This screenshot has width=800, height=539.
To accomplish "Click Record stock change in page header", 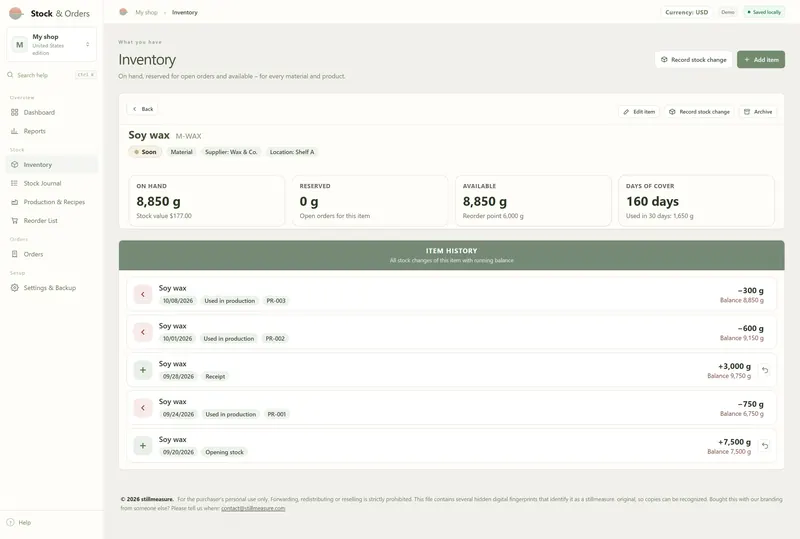I will [x=693, y=60].
